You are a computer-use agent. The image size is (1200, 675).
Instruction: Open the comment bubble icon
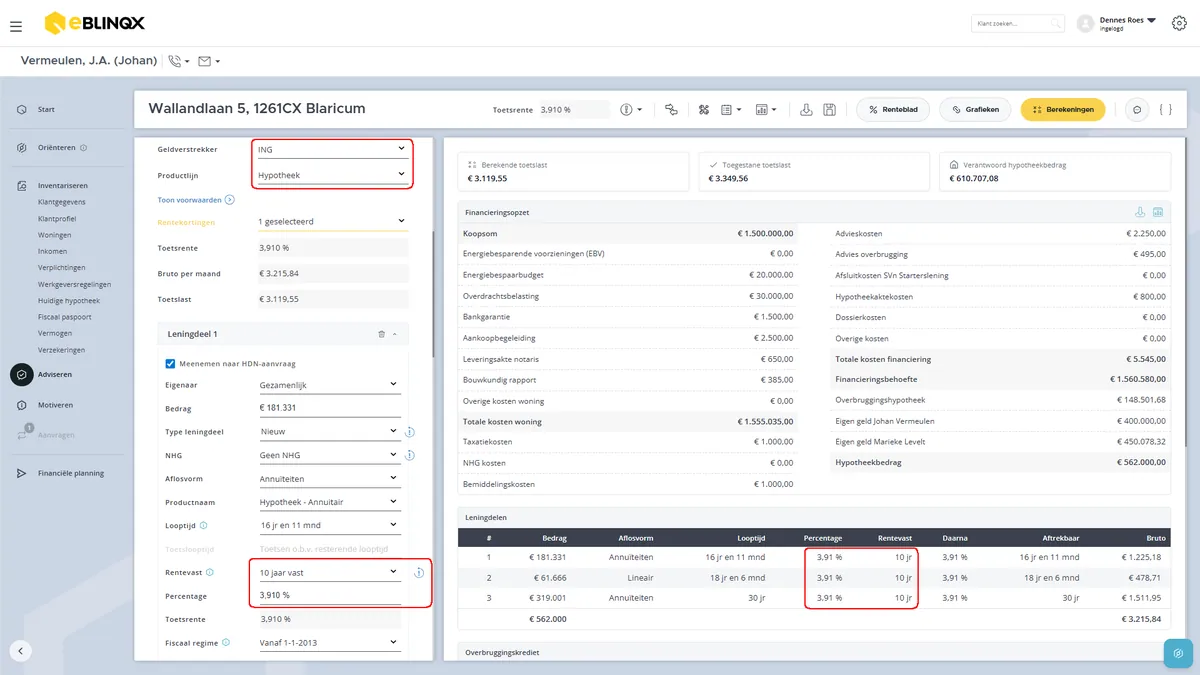(1136, 109)
